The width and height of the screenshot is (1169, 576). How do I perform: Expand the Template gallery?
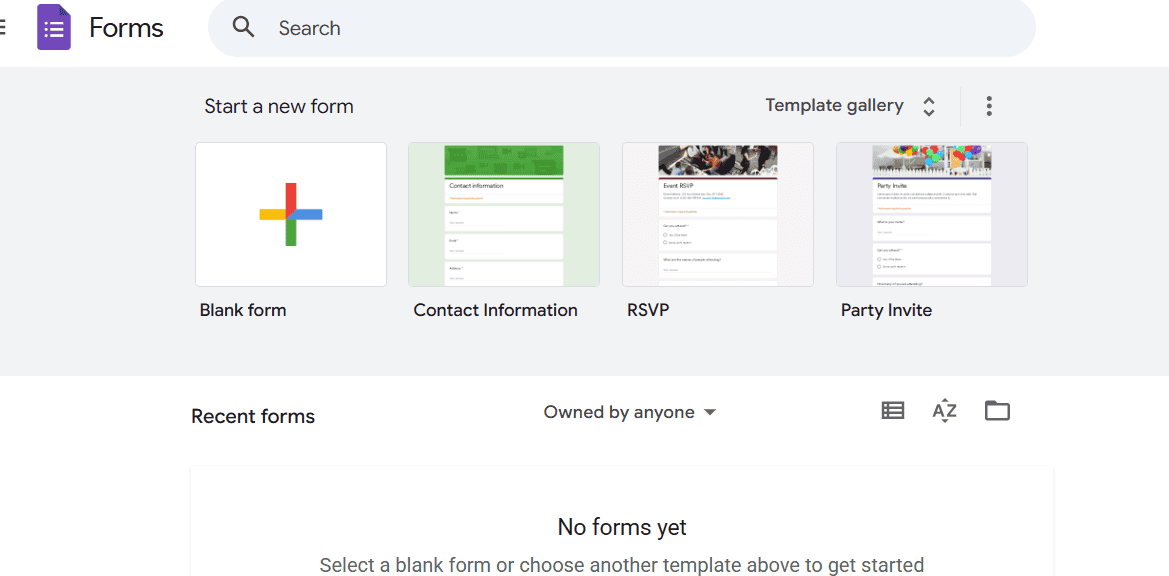click(834, 106)
